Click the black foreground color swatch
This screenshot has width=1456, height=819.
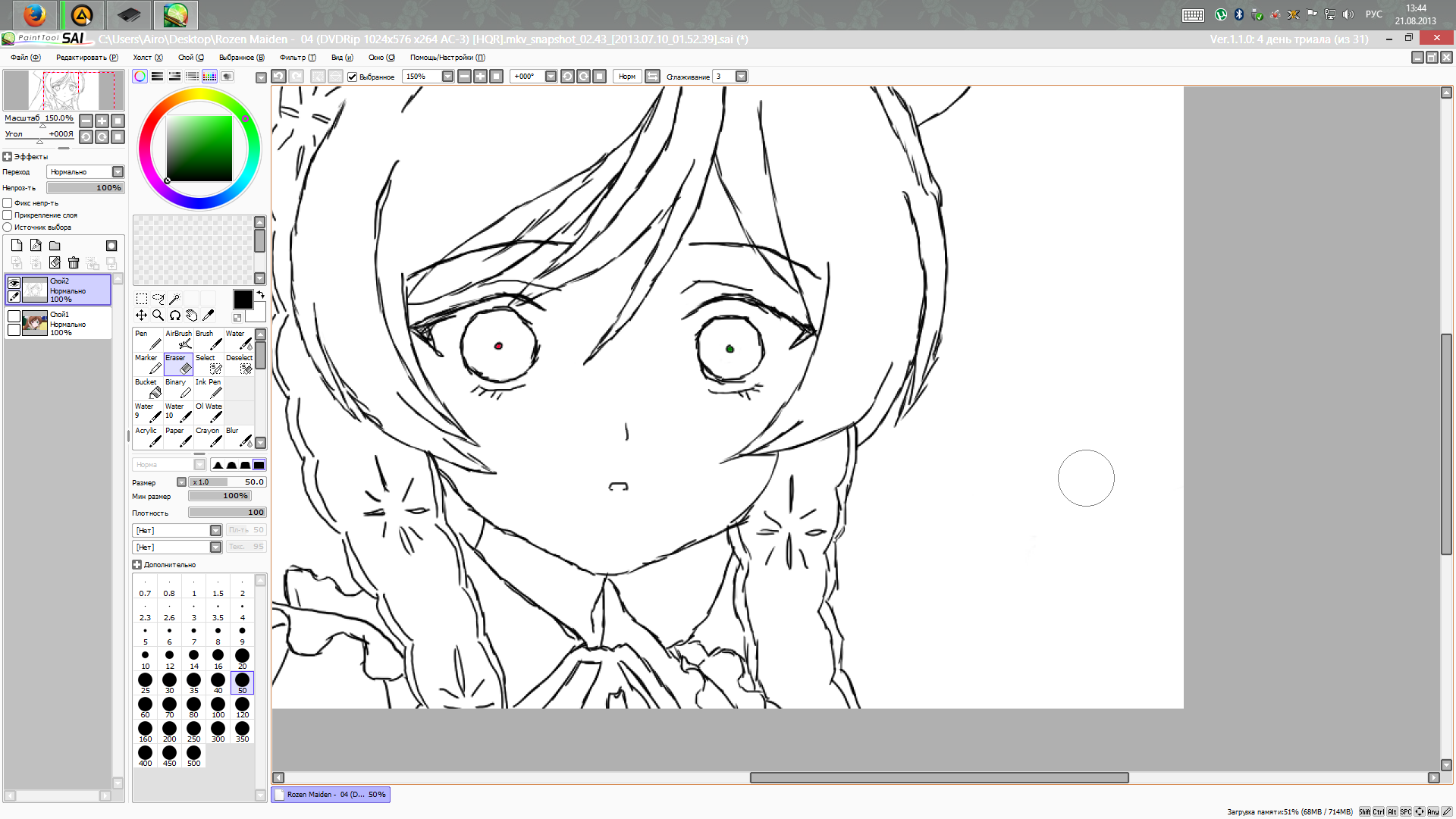point(243,300)
